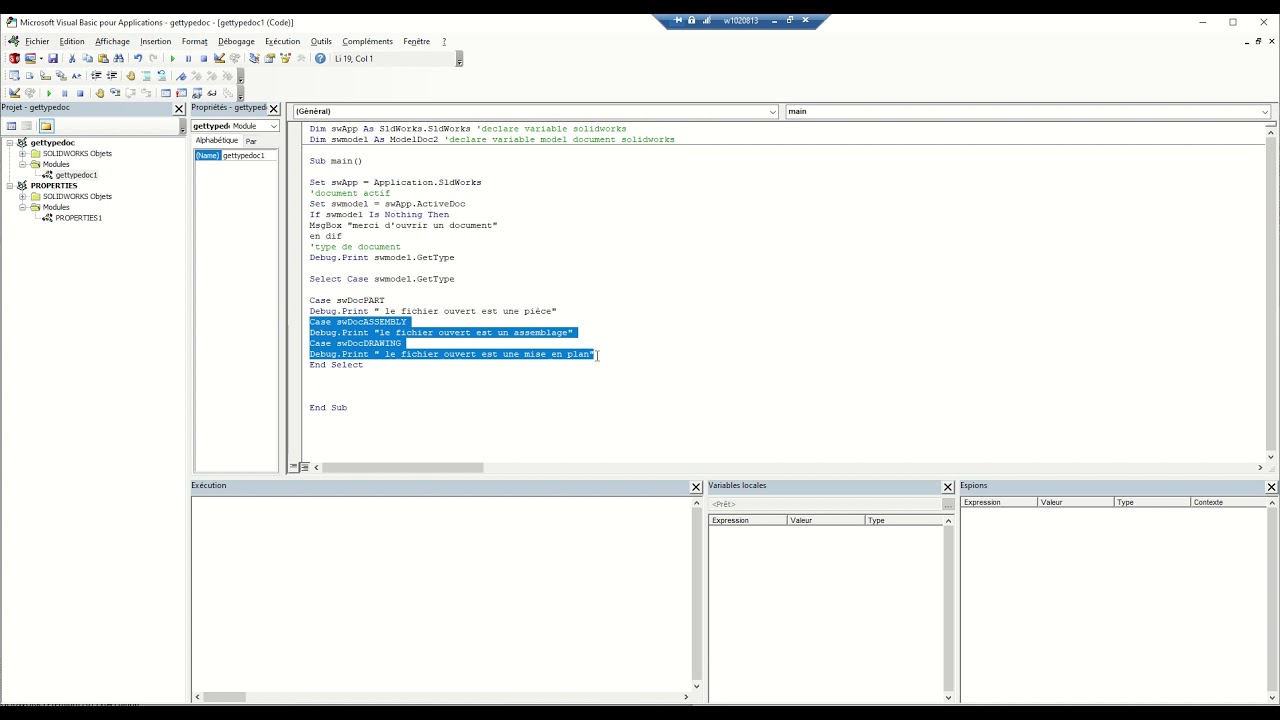This screenshot has width=1280, height=720.
Task: Click the Complete Word icon
Action: 76,76
